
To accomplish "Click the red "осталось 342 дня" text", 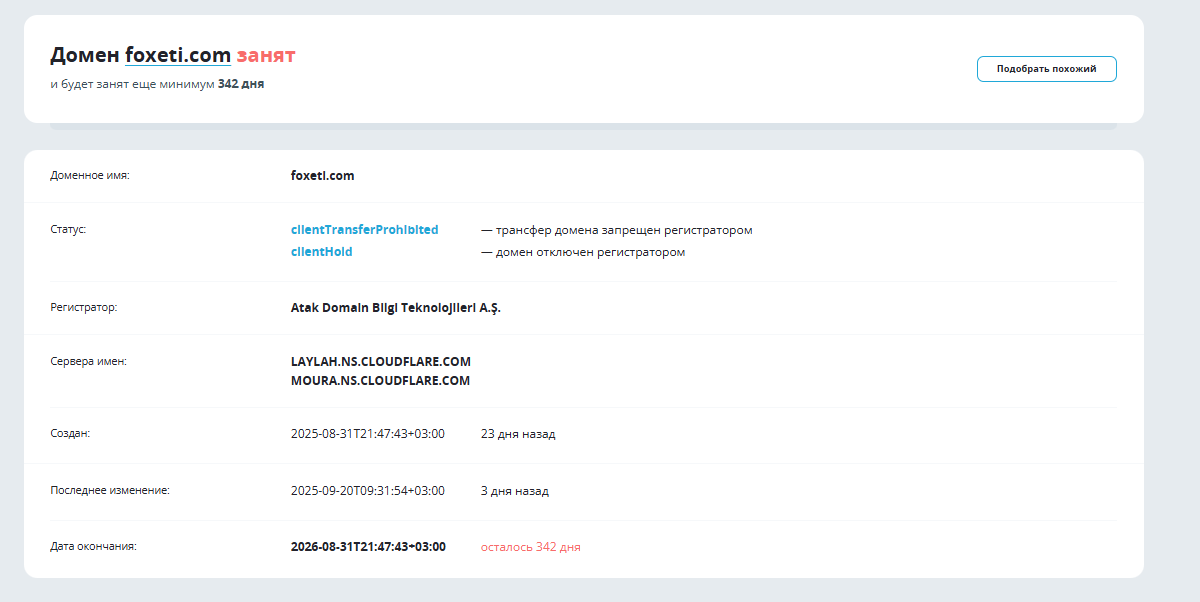I will click(530, 547).
